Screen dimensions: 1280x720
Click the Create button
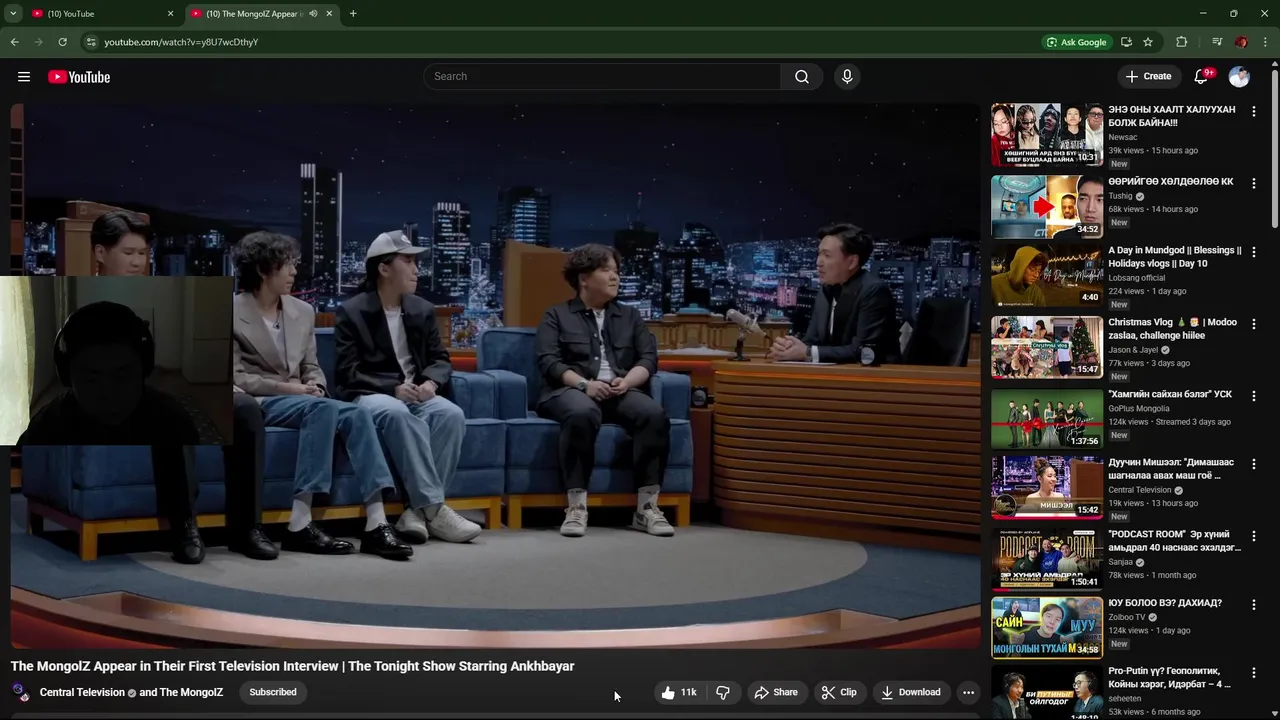coord(1148,77)
